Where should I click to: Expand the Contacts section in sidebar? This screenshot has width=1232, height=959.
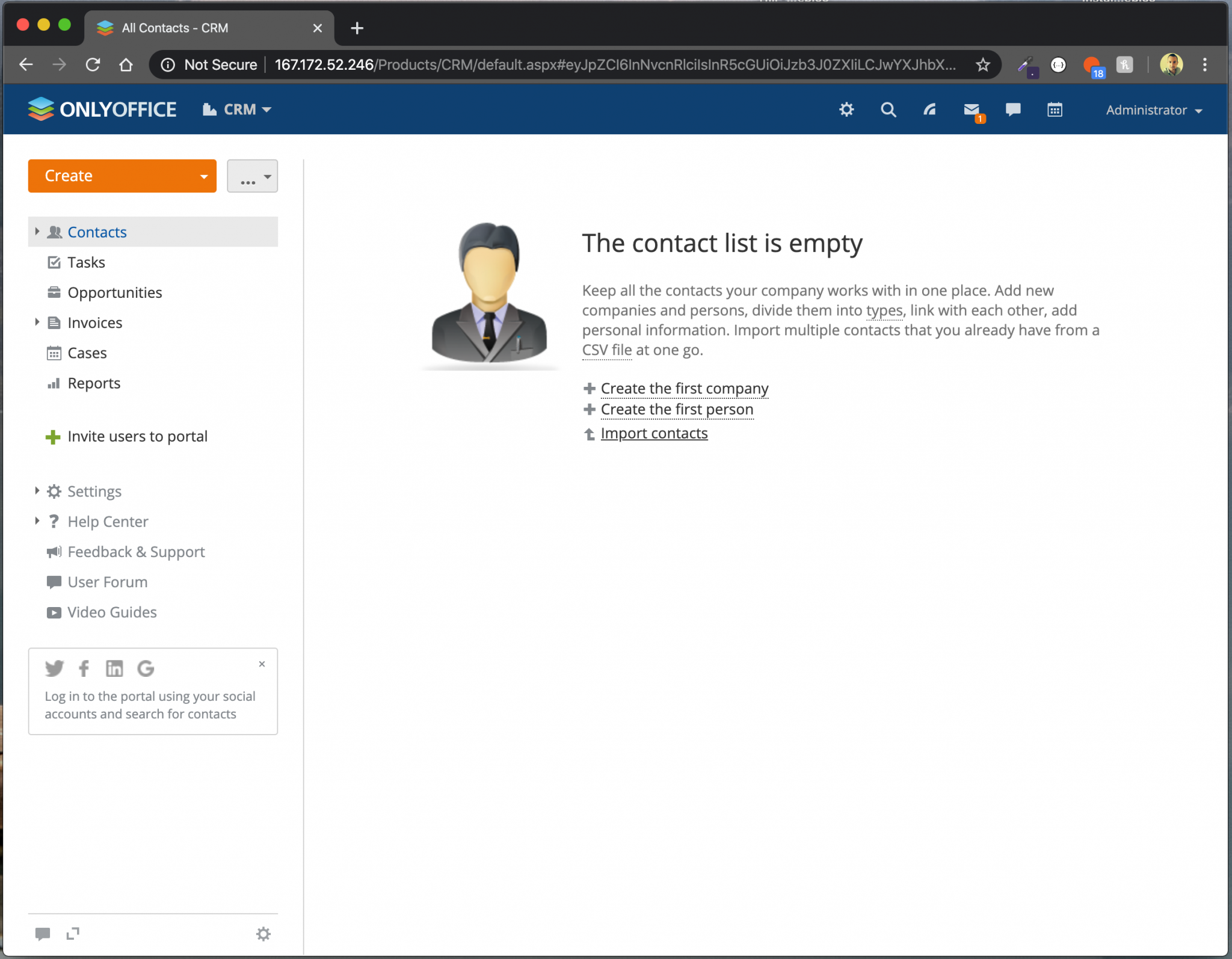(36, 231)
